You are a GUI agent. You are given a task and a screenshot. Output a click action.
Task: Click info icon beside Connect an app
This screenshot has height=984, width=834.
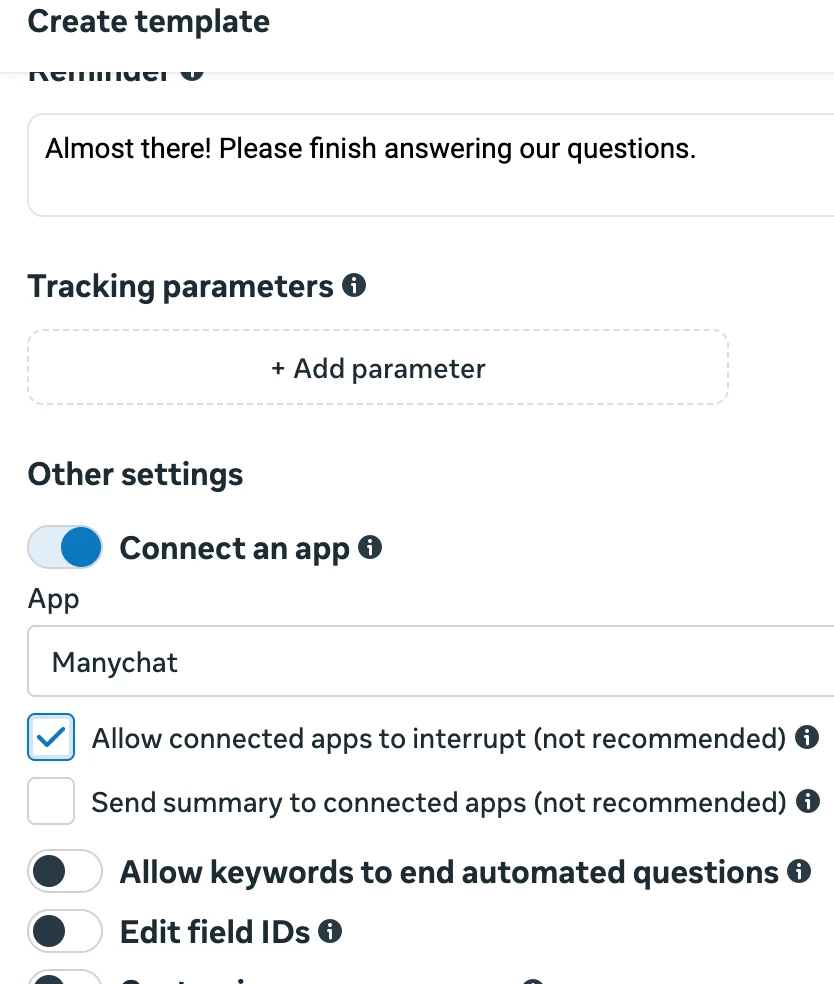(x=370, y=548)
